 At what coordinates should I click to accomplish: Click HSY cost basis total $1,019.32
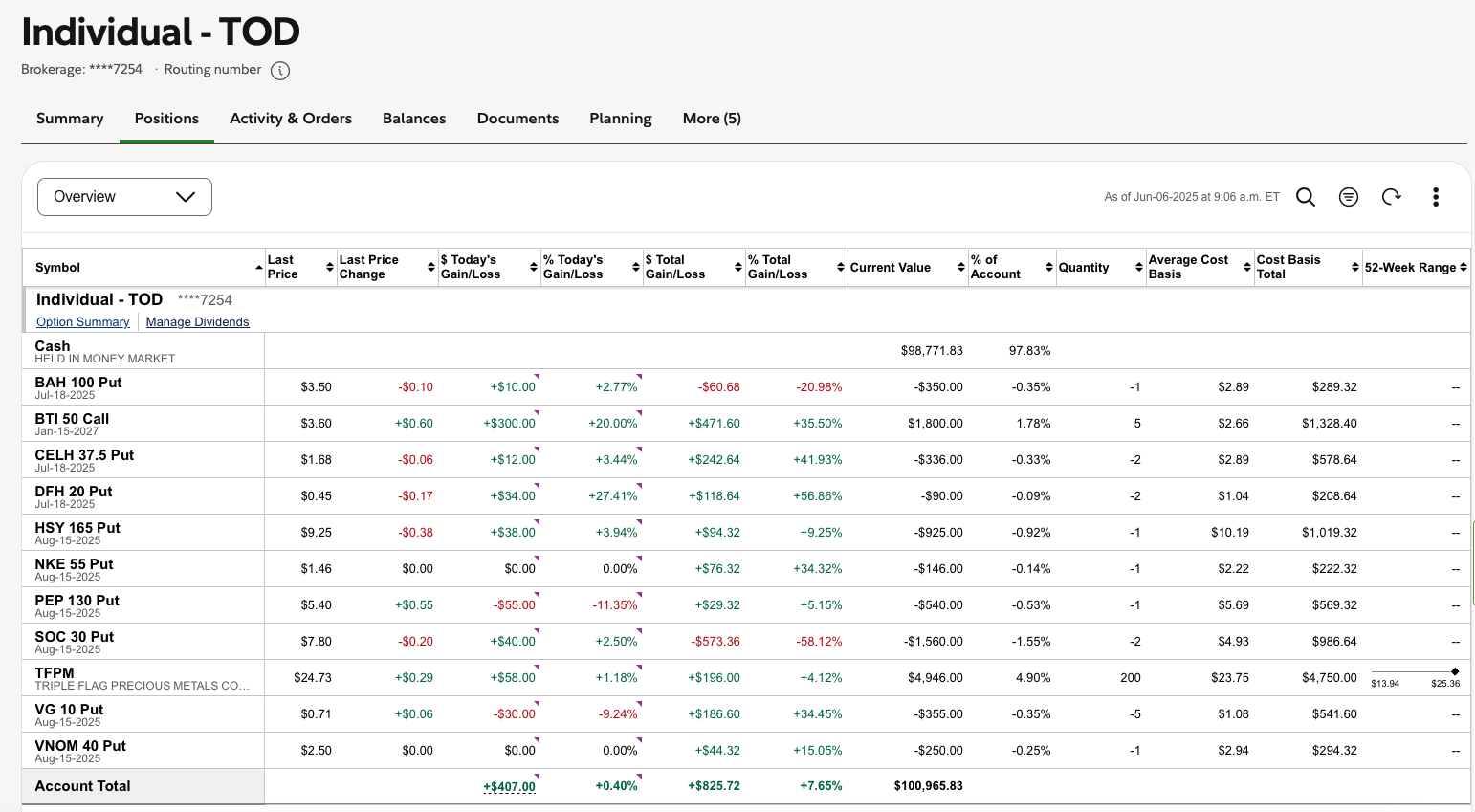click(1330, 533)
